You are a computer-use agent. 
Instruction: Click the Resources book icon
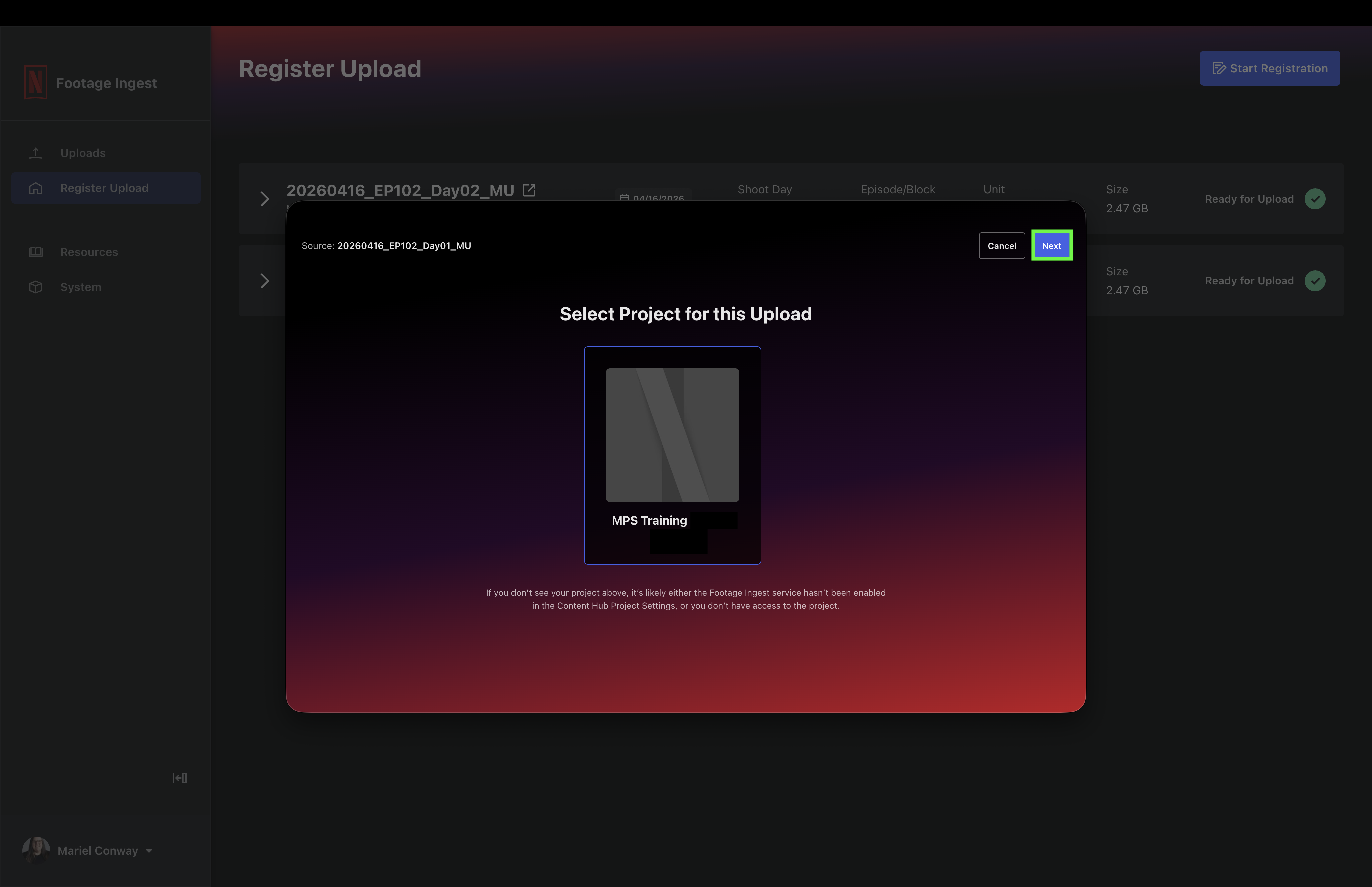point(36,252)
